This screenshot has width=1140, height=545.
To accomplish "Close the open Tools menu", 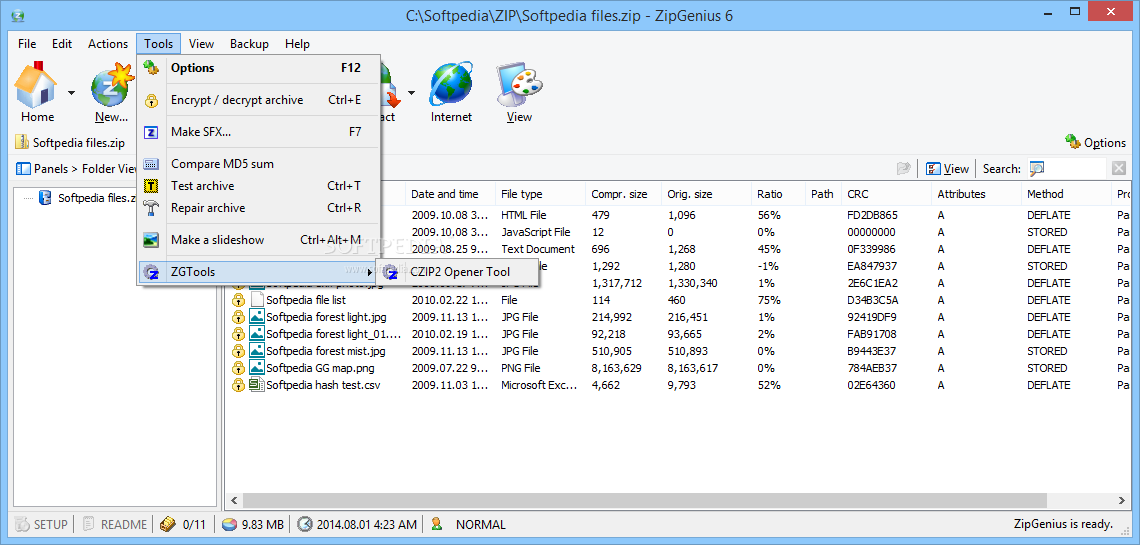I will pos(158,44).
